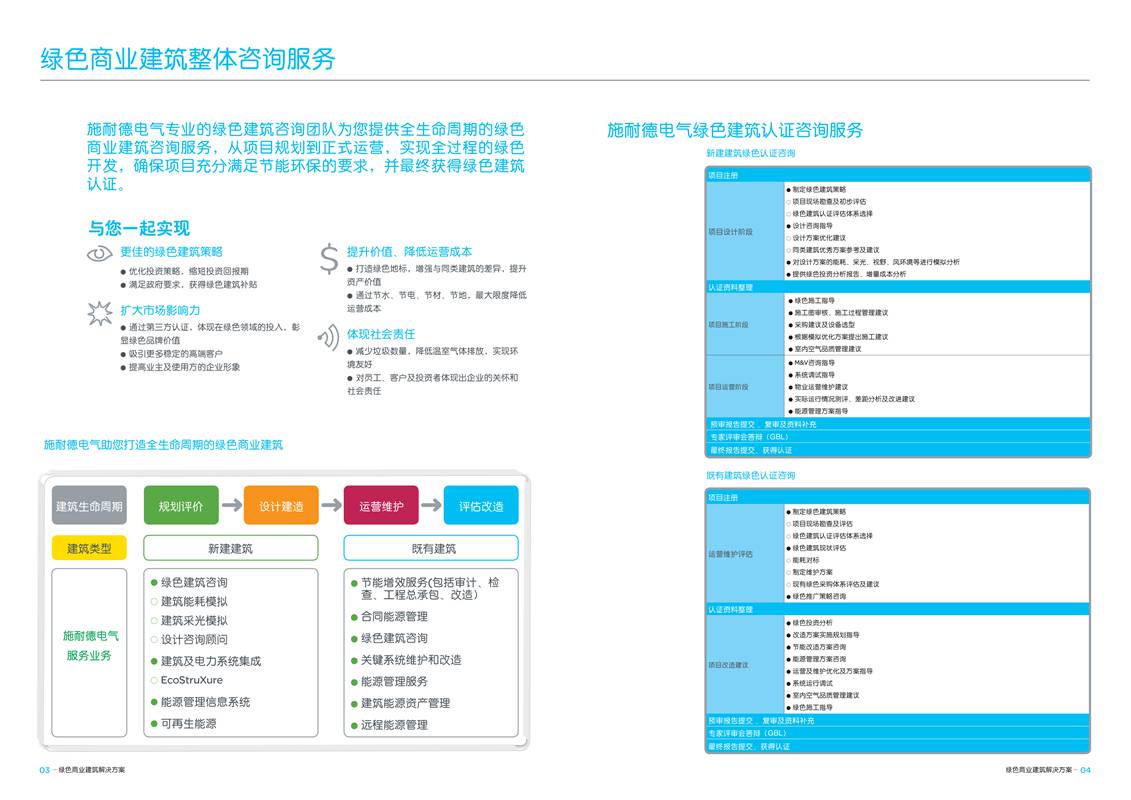The width and height of the screenshot is (1131, 800).
Task: Click the 建筑采光模拟 list item
Action: (189, 620)
